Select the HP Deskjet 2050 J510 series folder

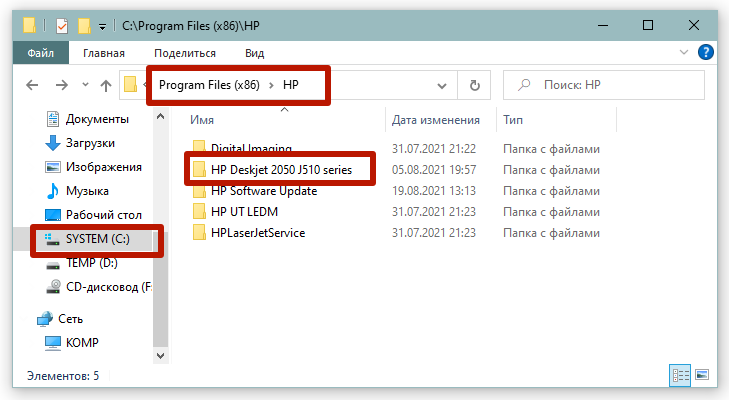click(x=281, y=170)
